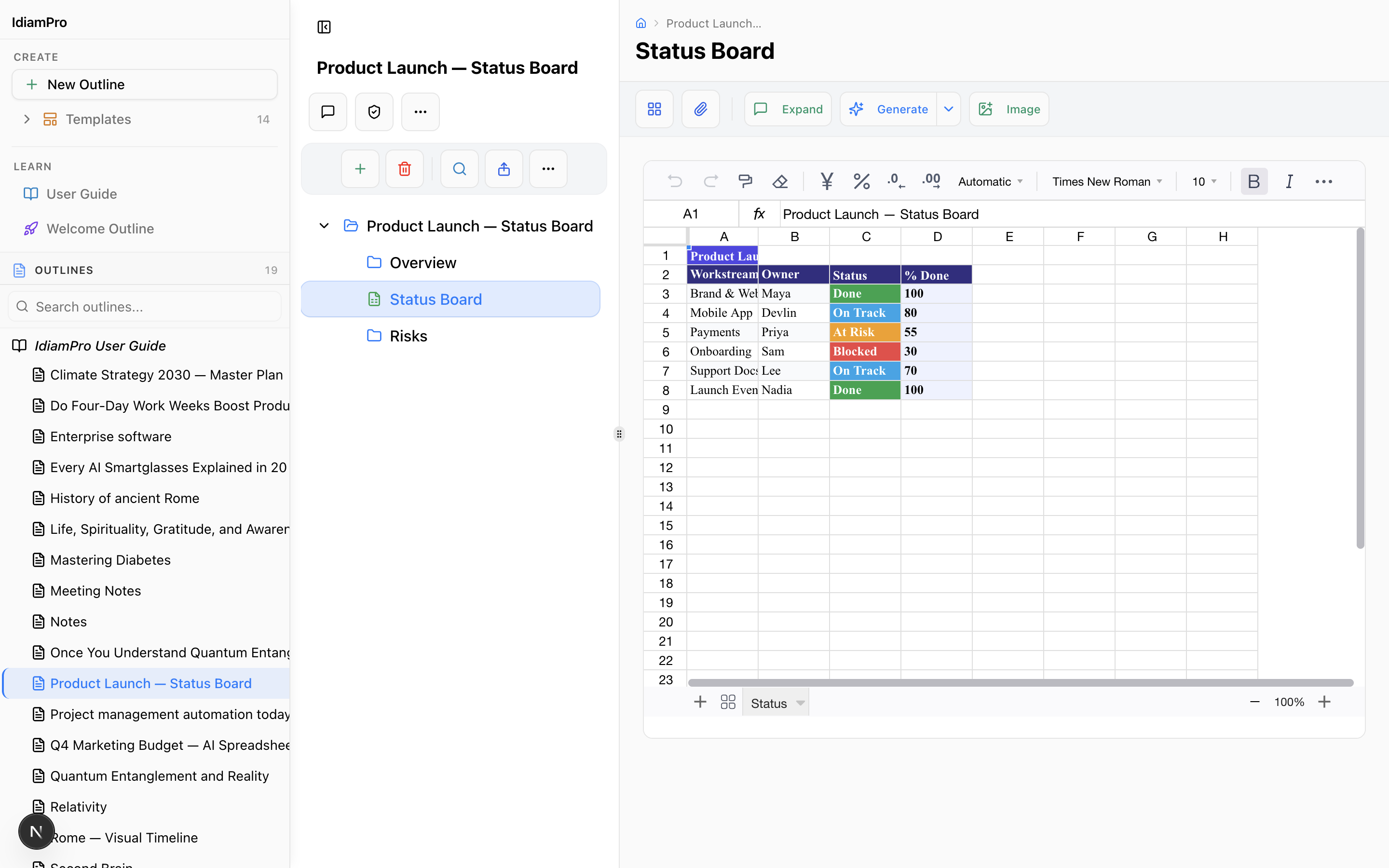
Task: Click the Expand button
Action: click(788, 109)
